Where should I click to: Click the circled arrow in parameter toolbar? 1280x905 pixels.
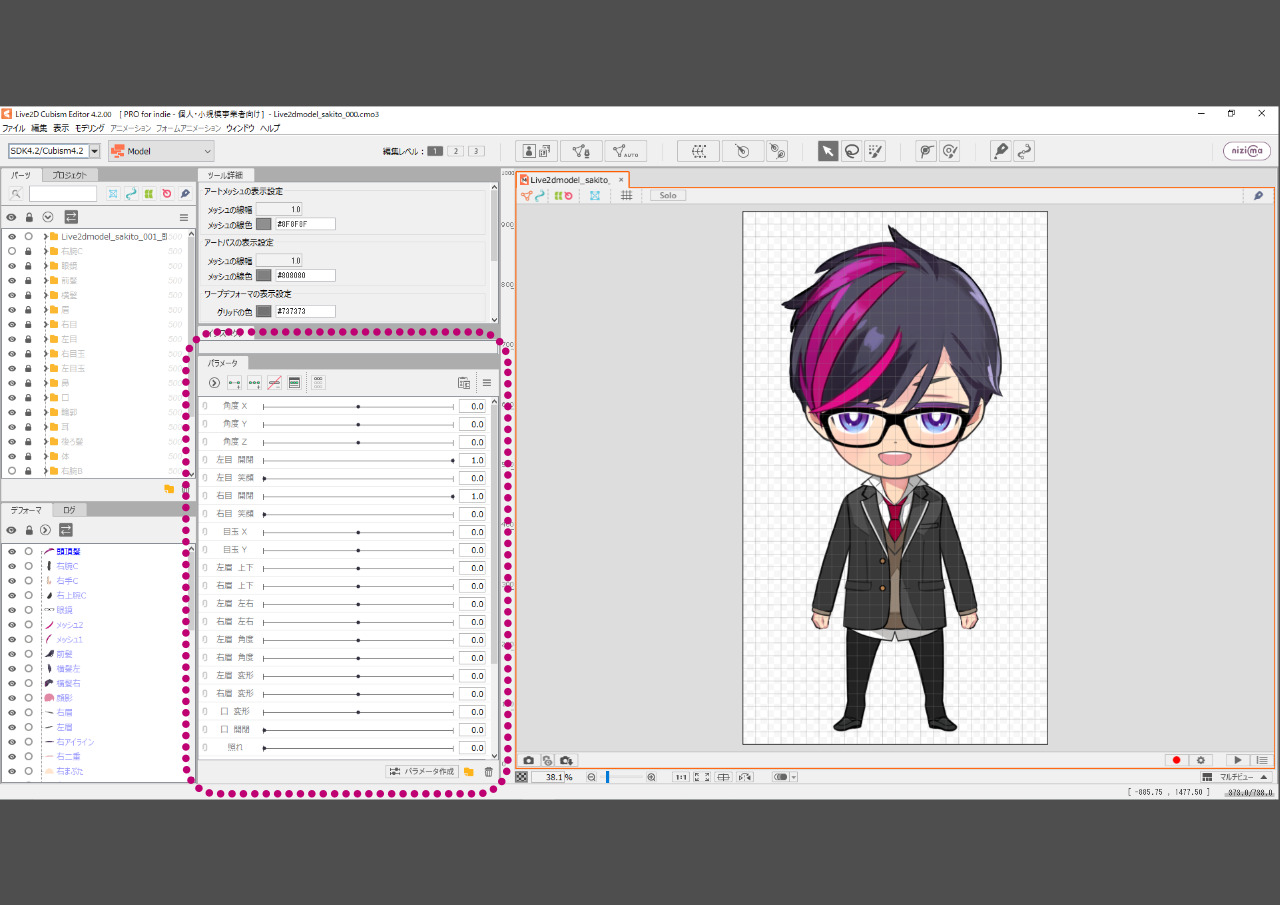(214, 383)
